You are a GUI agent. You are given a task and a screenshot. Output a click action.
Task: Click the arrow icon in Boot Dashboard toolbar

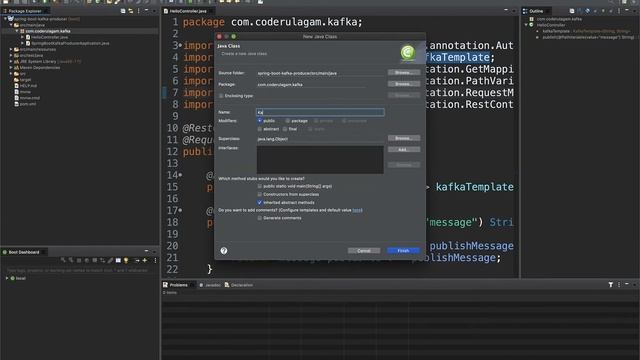tap(137, 260)
